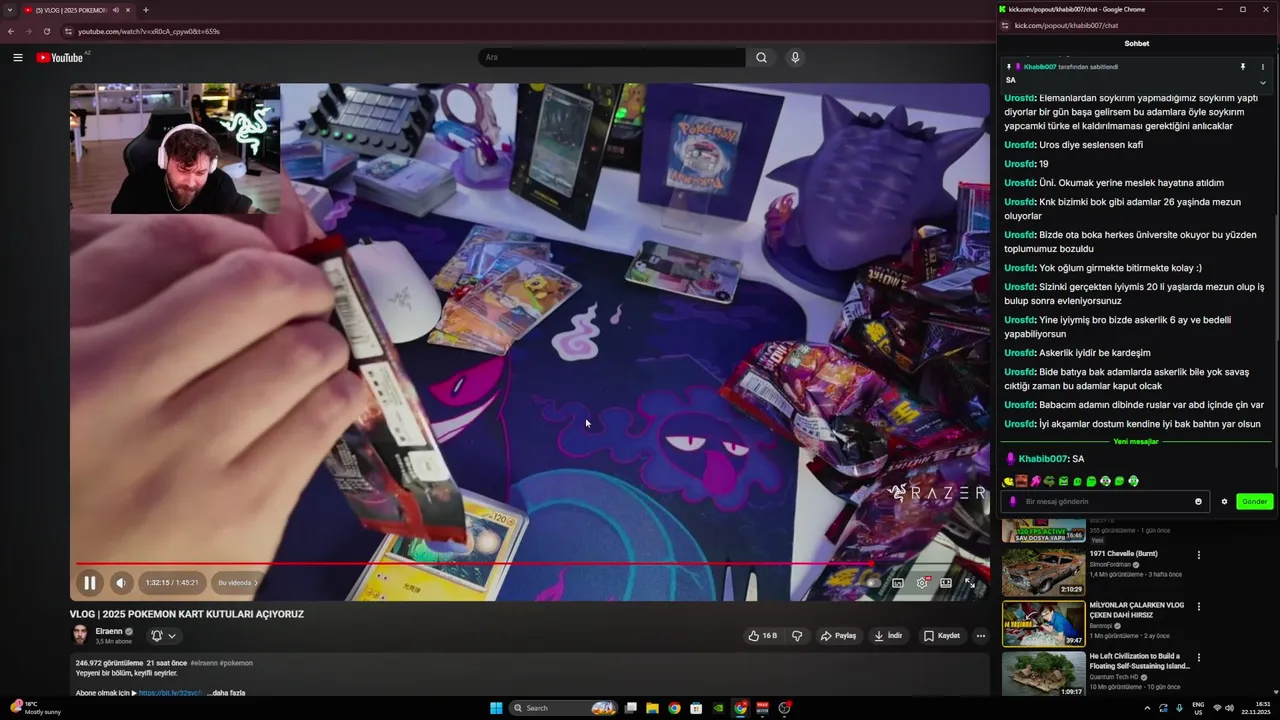Viewport: 1280px width, 720px height.
Task: Unpin the pinned message with pin icon
Action: point(1243,67)
